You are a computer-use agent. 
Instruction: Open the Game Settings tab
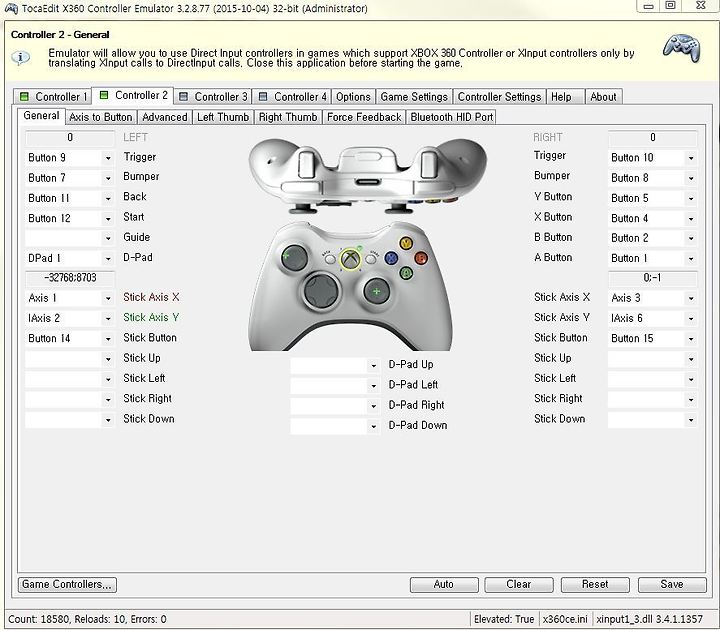[x=414, y=96]
